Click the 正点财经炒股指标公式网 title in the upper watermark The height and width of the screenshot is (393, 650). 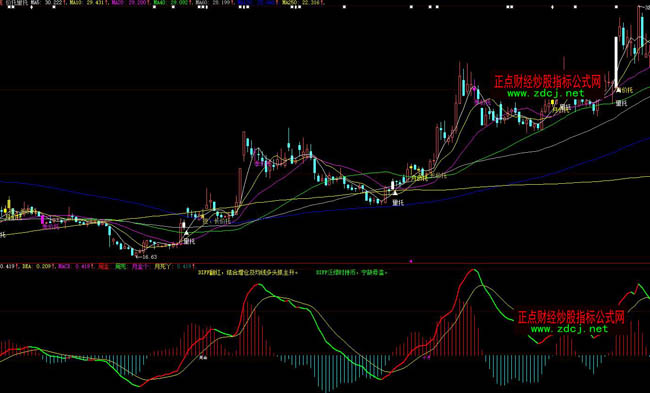coord(547,82)
